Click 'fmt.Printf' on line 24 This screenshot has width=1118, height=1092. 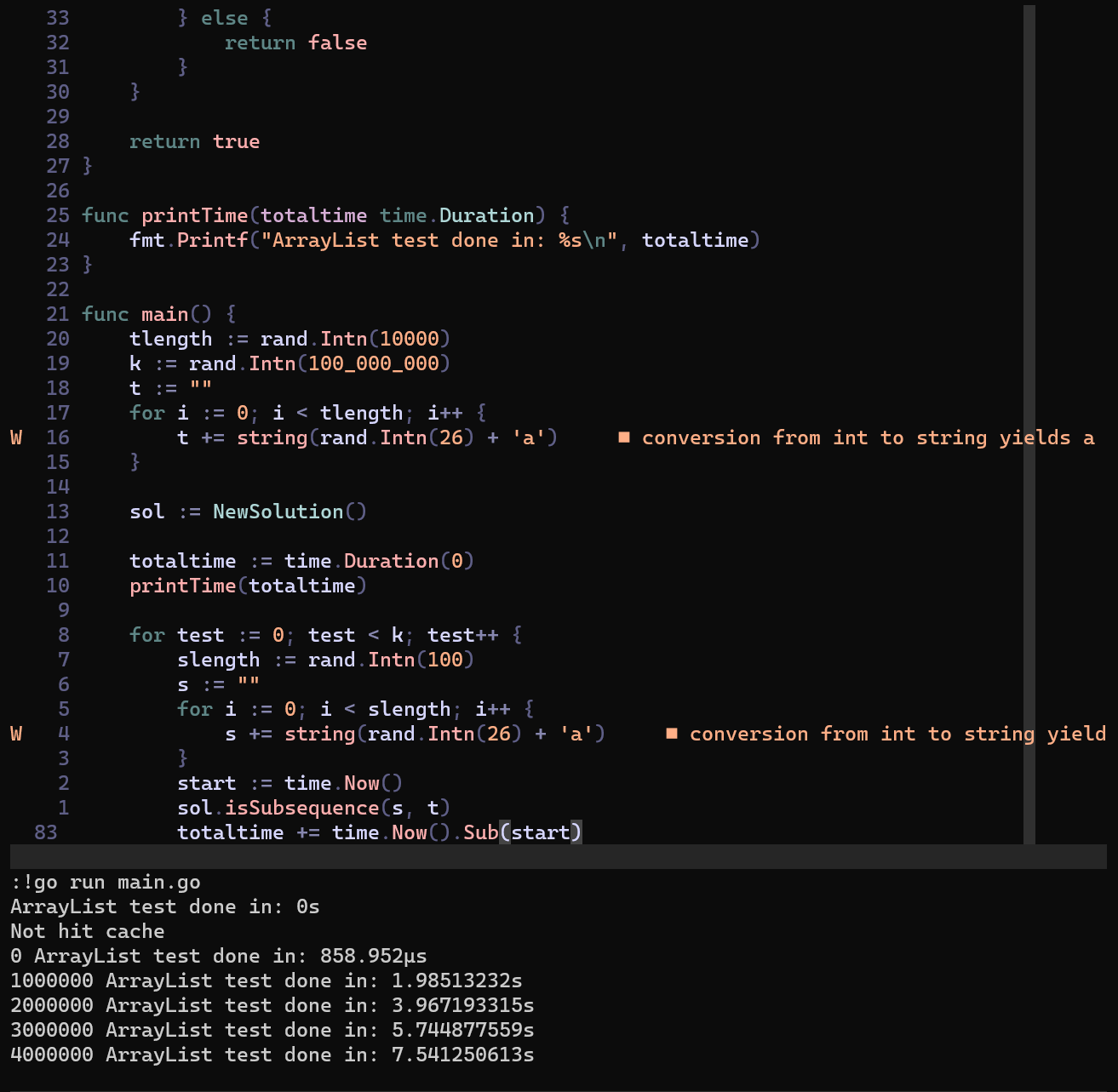pyautogui.click(x=188, y=240)
